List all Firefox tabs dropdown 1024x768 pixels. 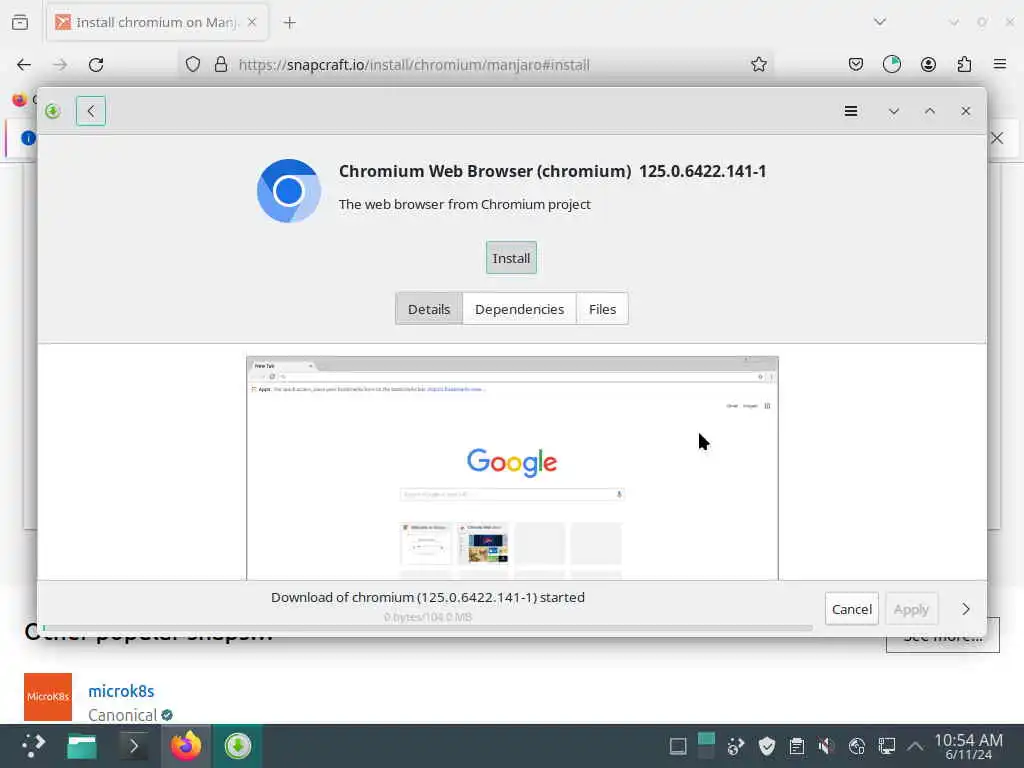[880, 22]
